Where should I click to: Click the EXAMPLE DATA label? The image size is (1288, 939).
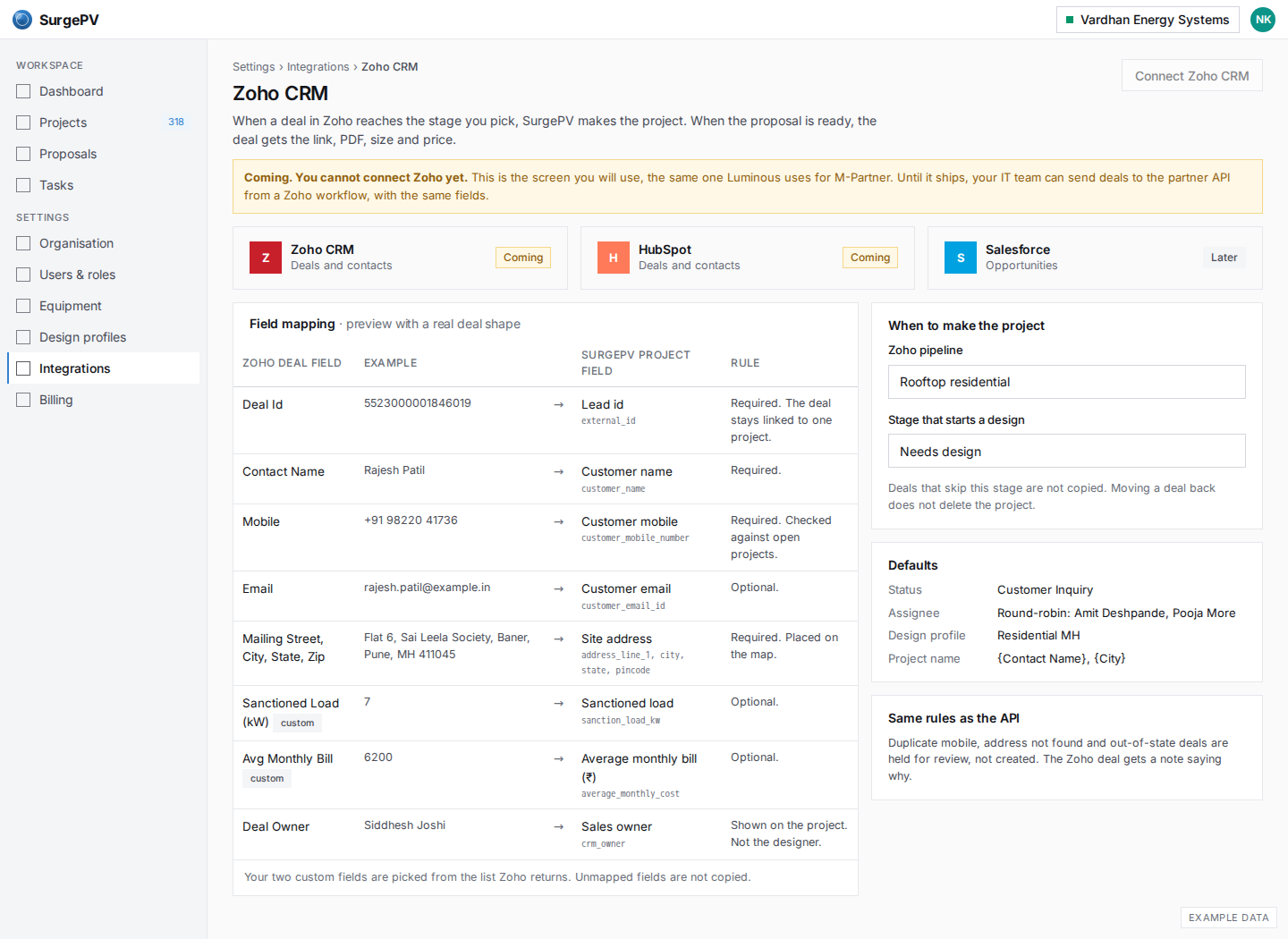(1228, 918)
